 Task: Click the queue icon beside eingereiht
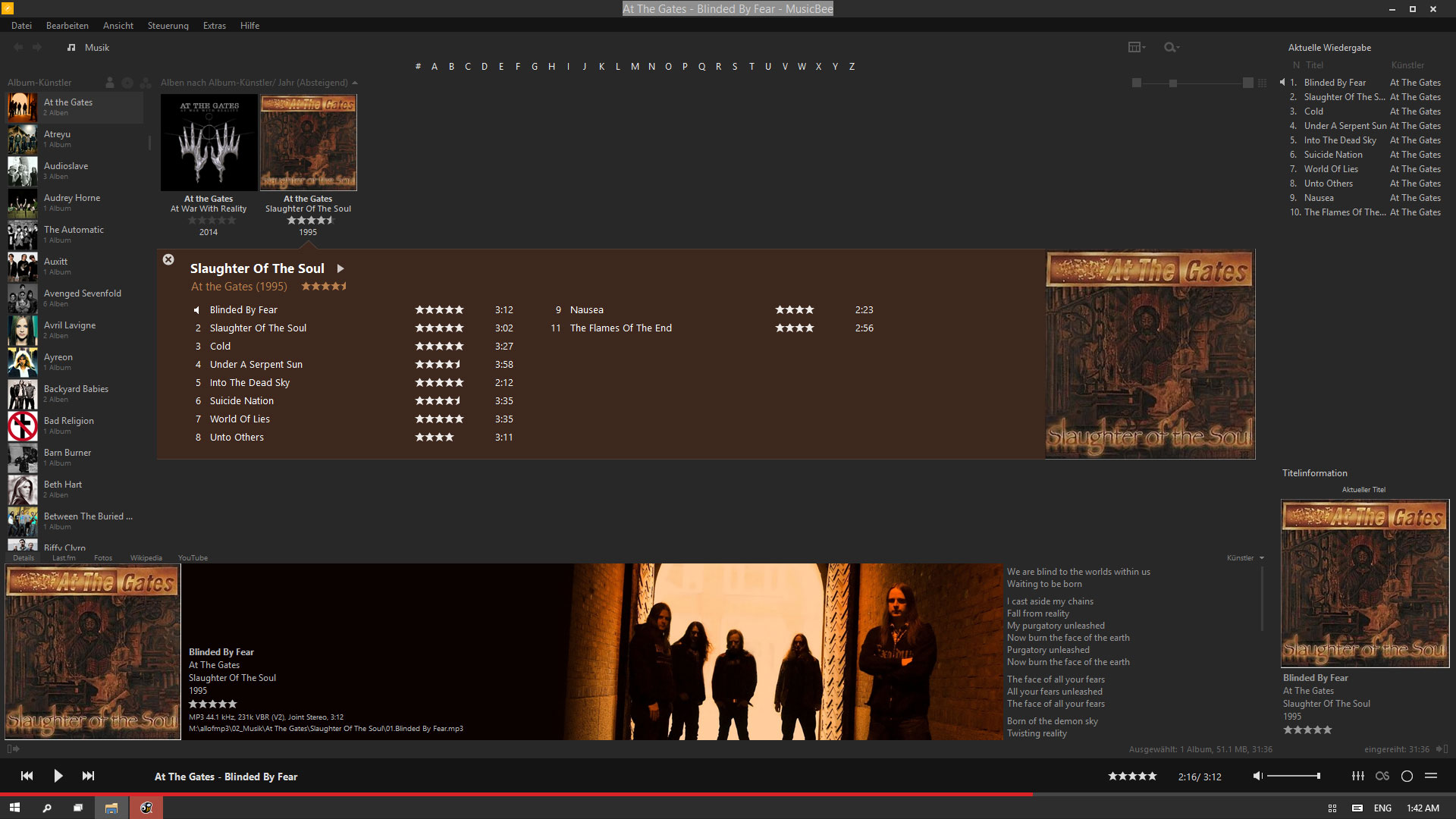tap(1441, 749)
